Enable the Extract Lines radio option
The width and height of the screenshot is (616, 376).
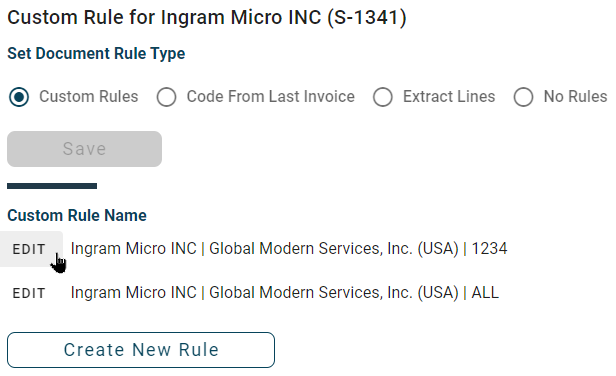[383, 97]
